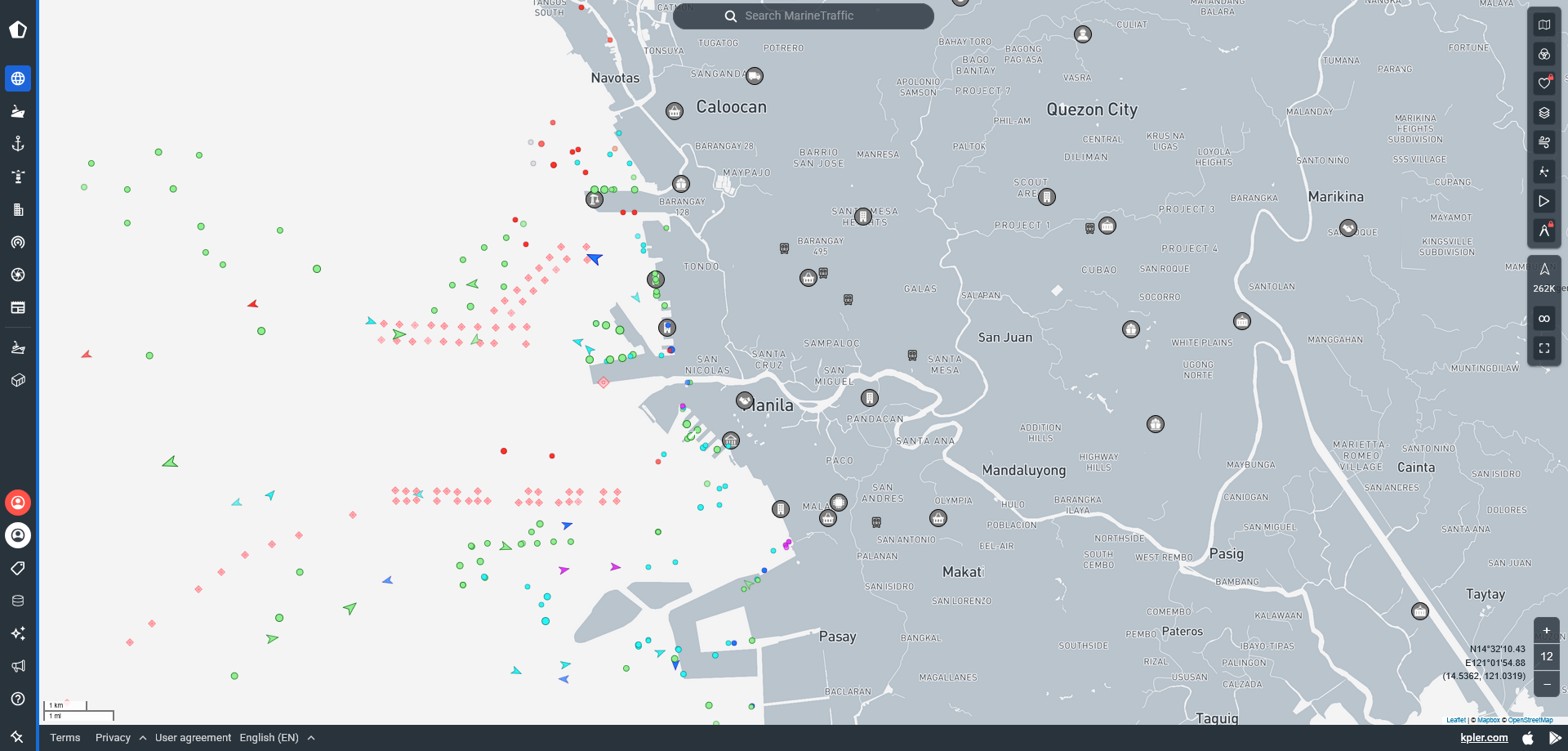Open the MarineTraffic pentagon logo home
The height and width of the screenshot is (751, 1568).
tap(18, 30)
